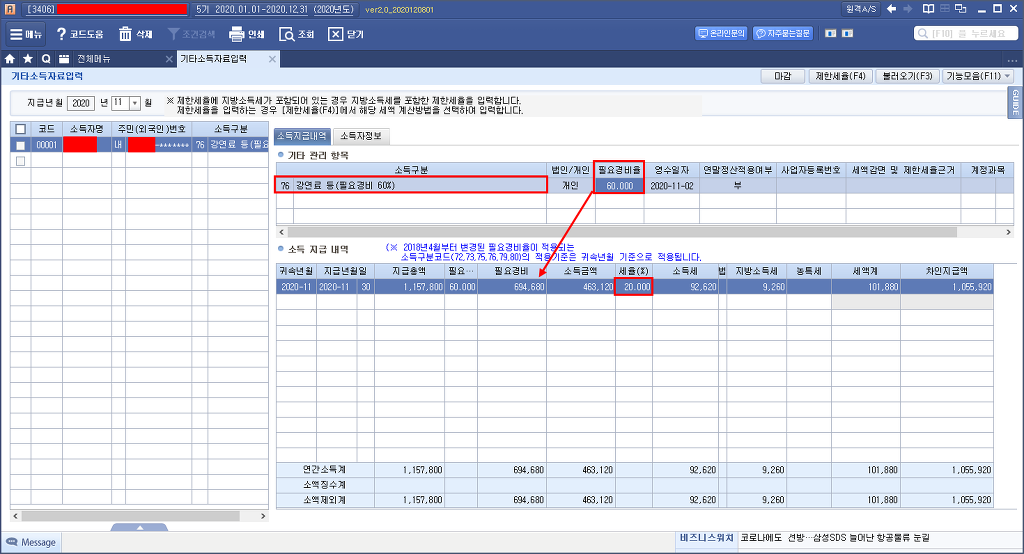Click the home icon in tab bar
This screenshot has width=1024, height=554.
[x=11, y=59]
